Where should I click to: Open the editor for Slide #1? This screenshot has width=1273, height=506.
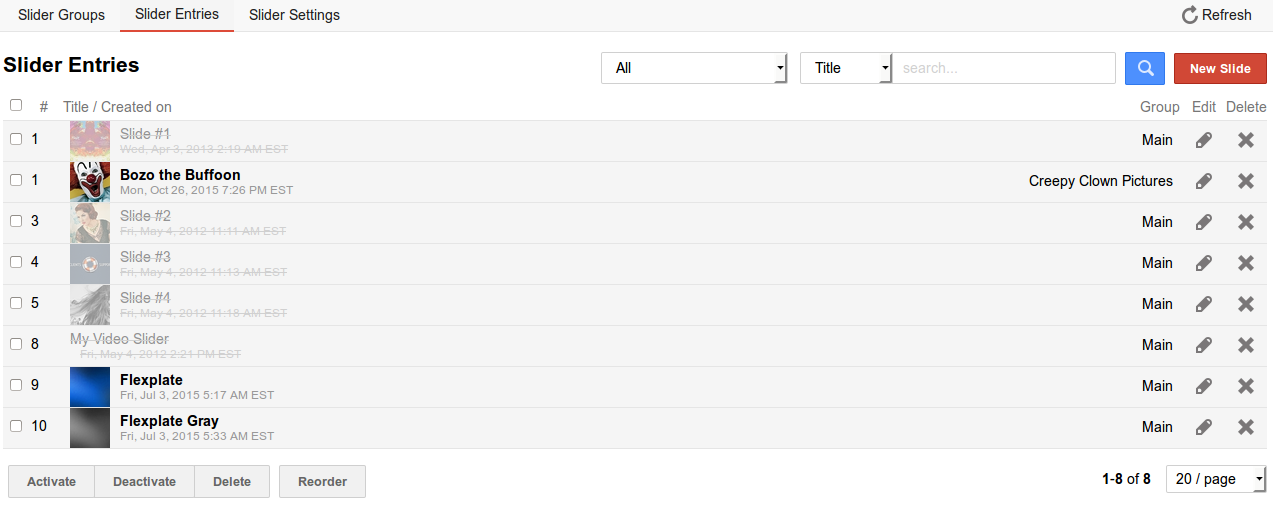(1204, 140)
